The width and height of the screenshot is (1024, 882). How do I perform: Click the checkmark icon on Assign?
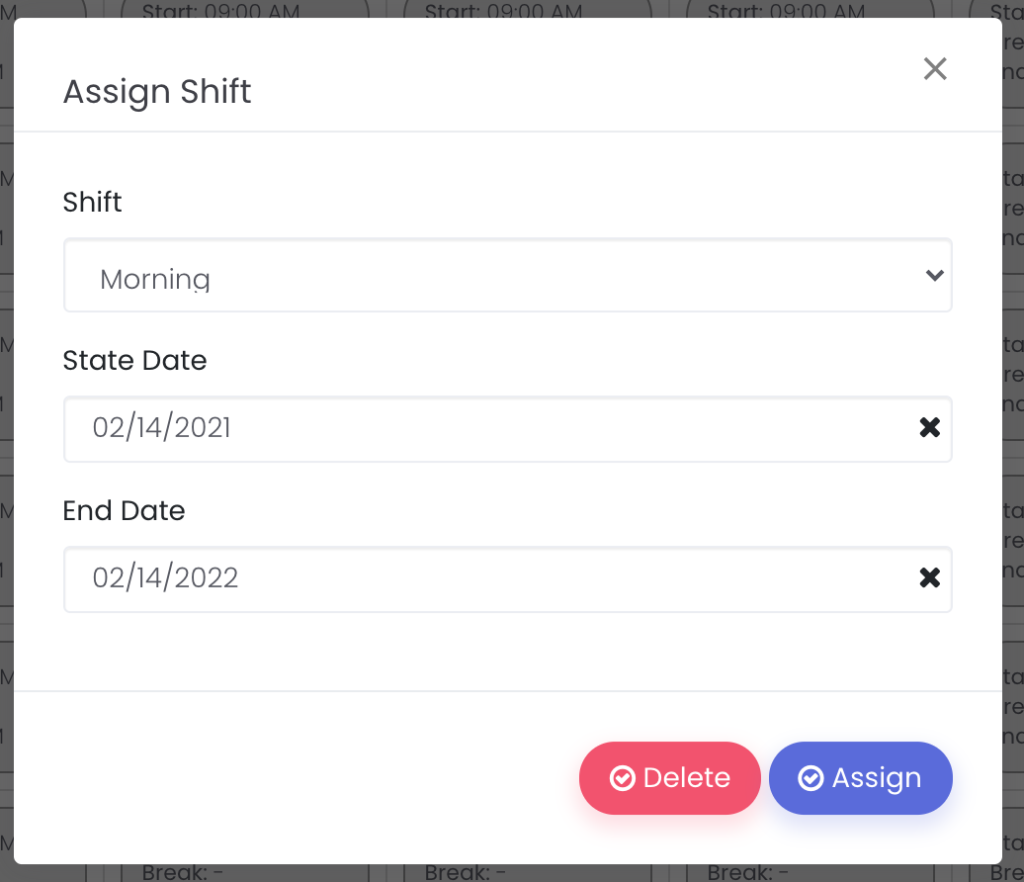point(810,778)
